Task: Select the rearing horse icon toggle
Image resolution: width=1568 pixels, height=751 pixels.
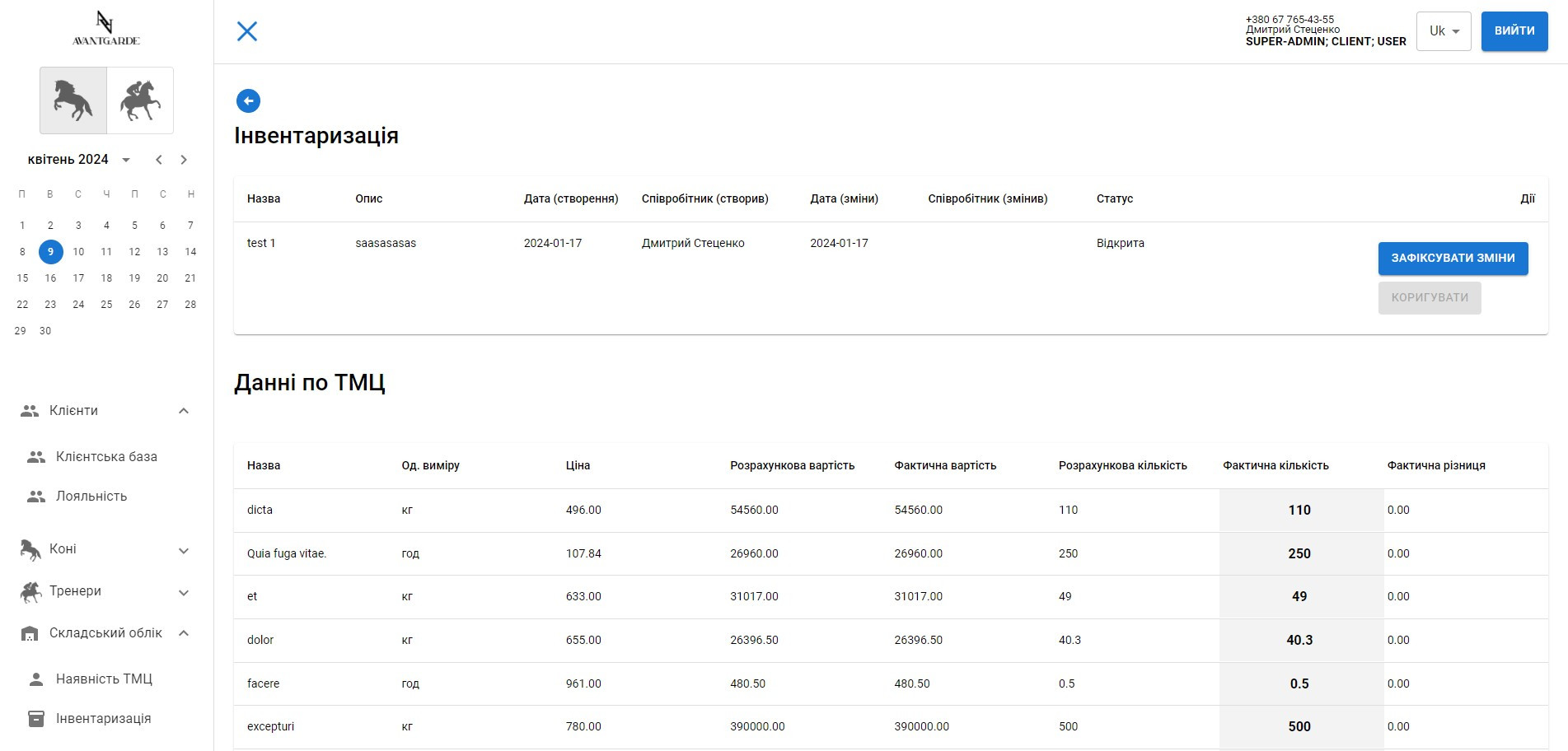Action: pos(73,100)
